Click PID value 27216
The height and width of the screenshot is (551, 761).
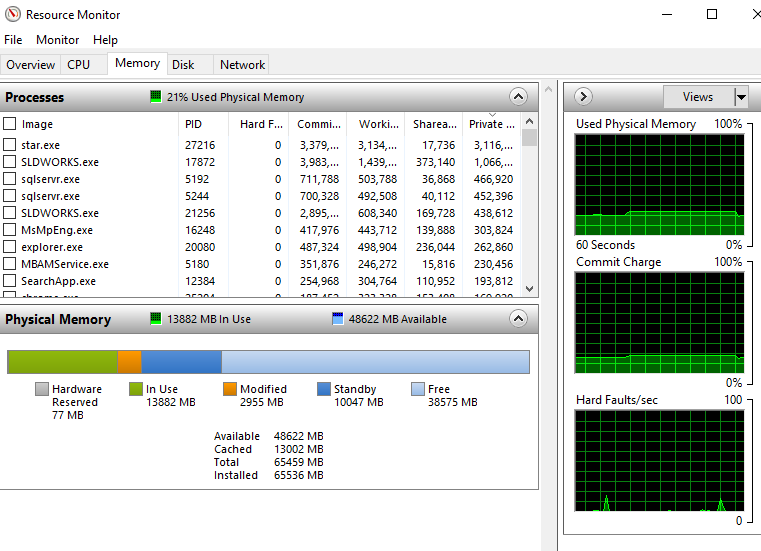pyautogui.click(x=200, y=145)
